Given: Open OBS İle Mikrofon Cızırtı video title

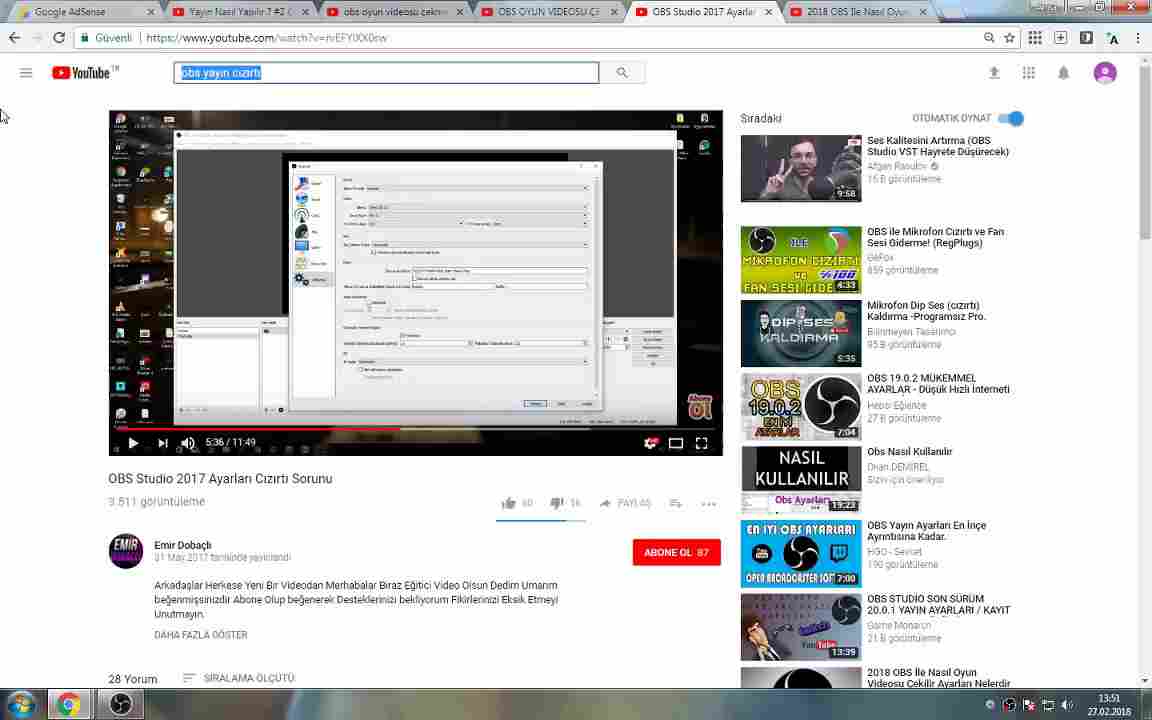Looking at the screenshot, I should [935, 237].
